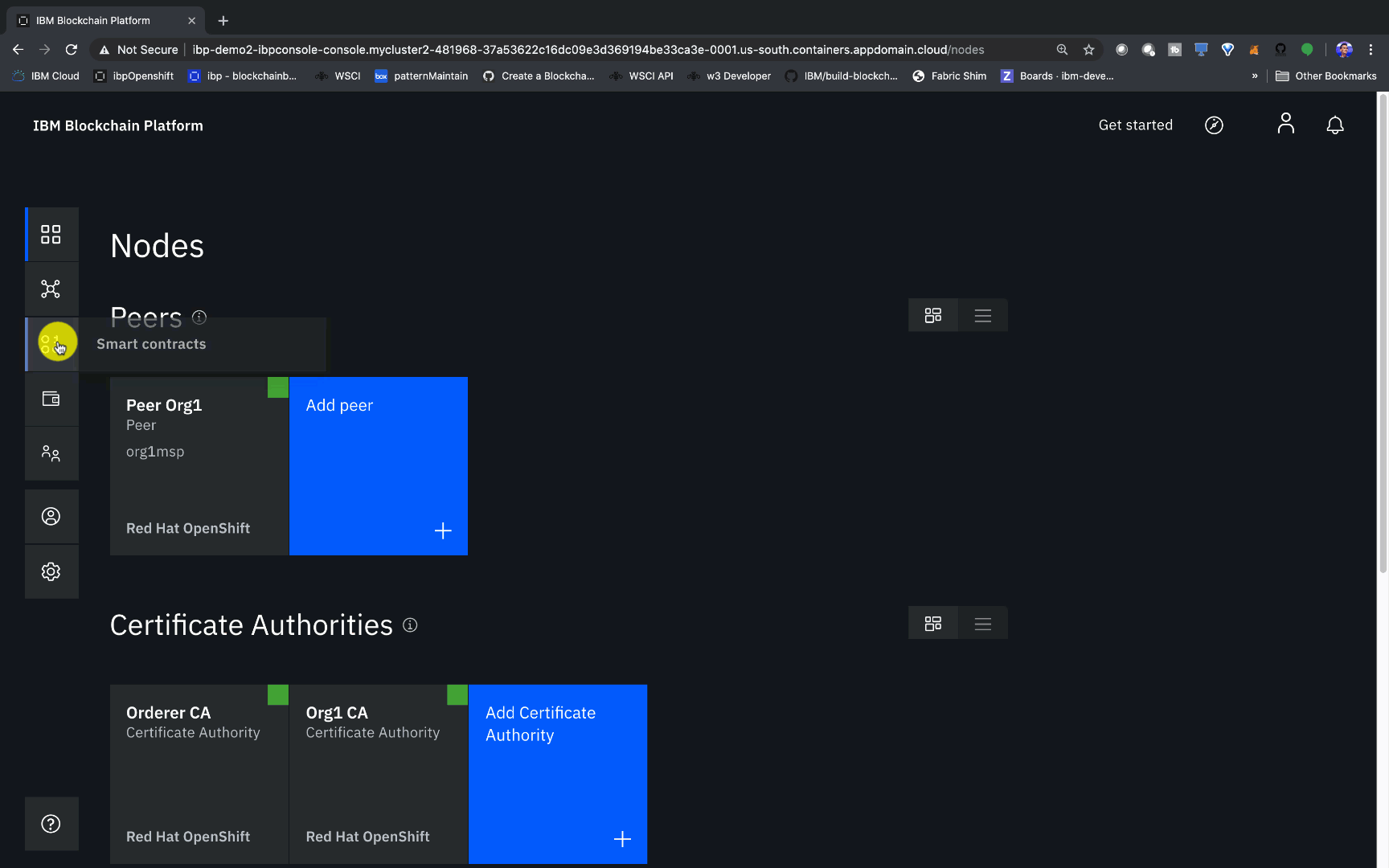Image resolution: width=1389 pixels, height=868 pixels.
Task: Open a new browser tab
Action: 223,21
